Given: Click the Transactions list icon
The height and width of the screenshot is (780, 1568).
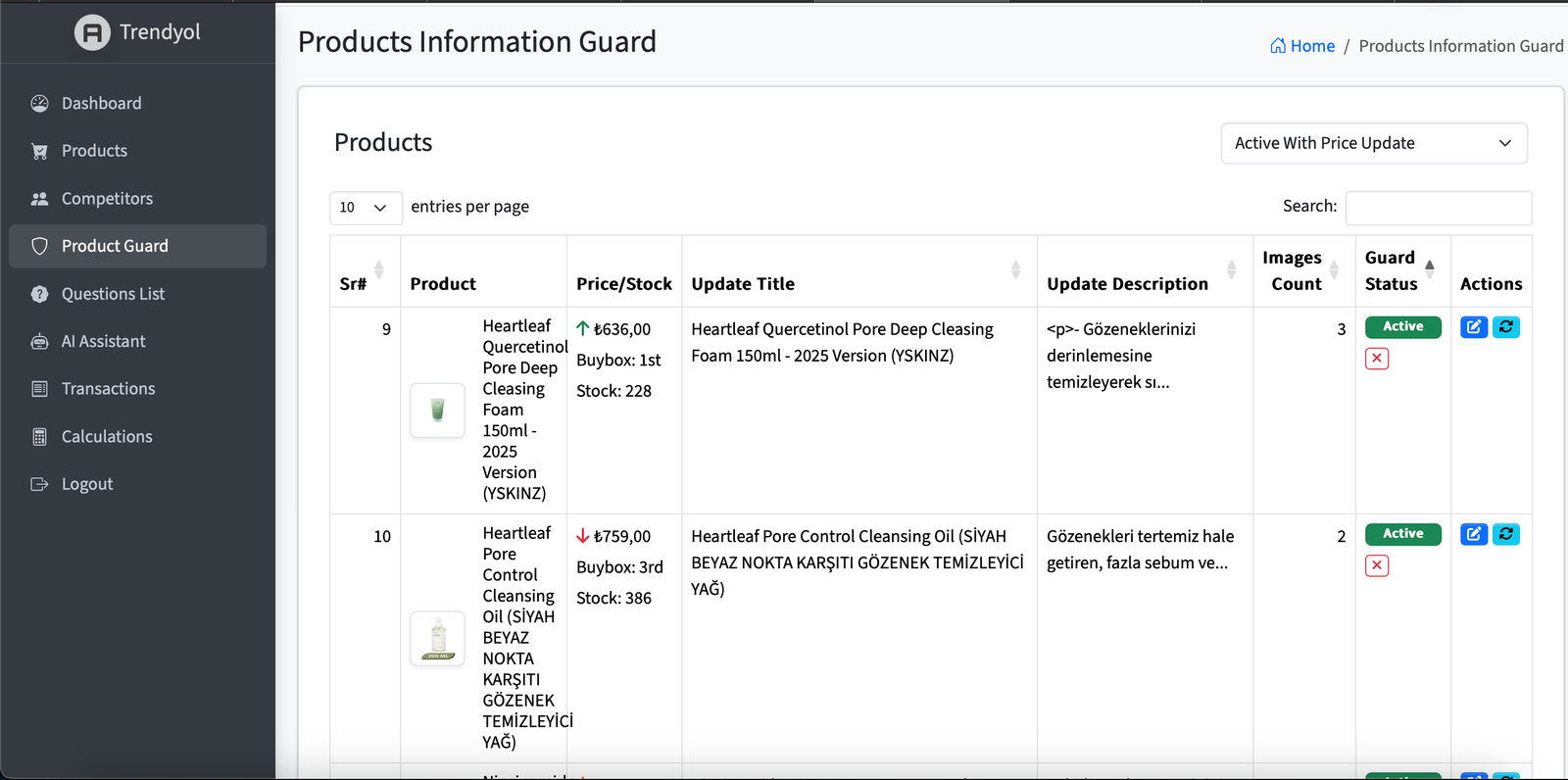Looking at the screenshot, I should (39, 389).
